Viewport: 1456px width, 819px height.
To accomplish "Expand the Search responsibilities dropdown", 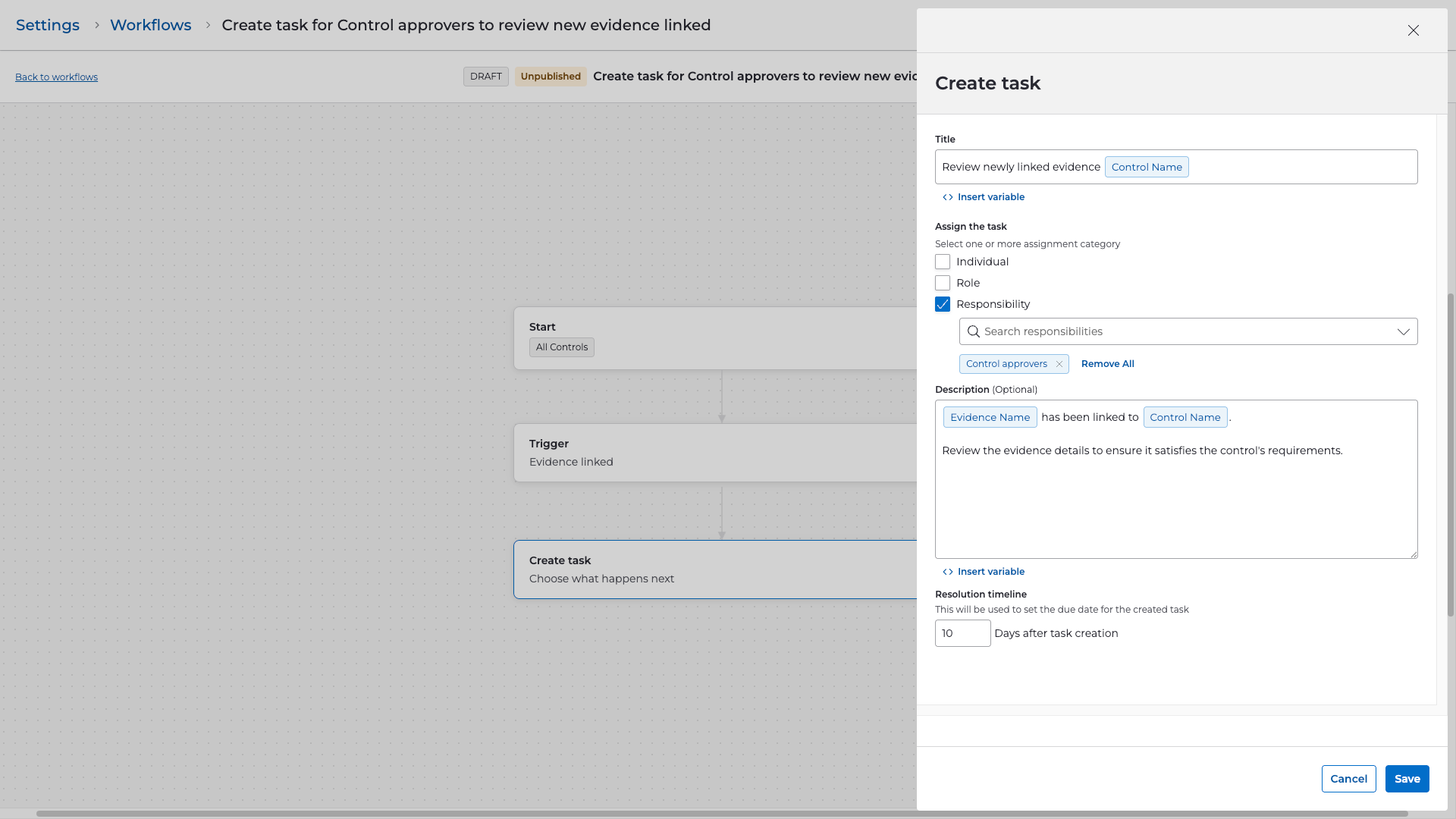I will pyautogui.click(x=1404, y=331).
